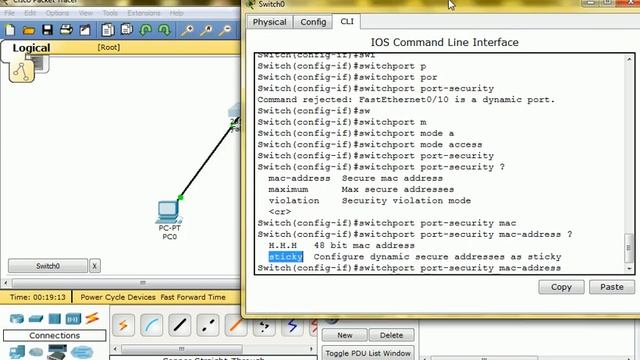The width and height of the screenshot is (640, 360).
Task: Close the Switch0 entry with X button
Action: click(94, 266)
